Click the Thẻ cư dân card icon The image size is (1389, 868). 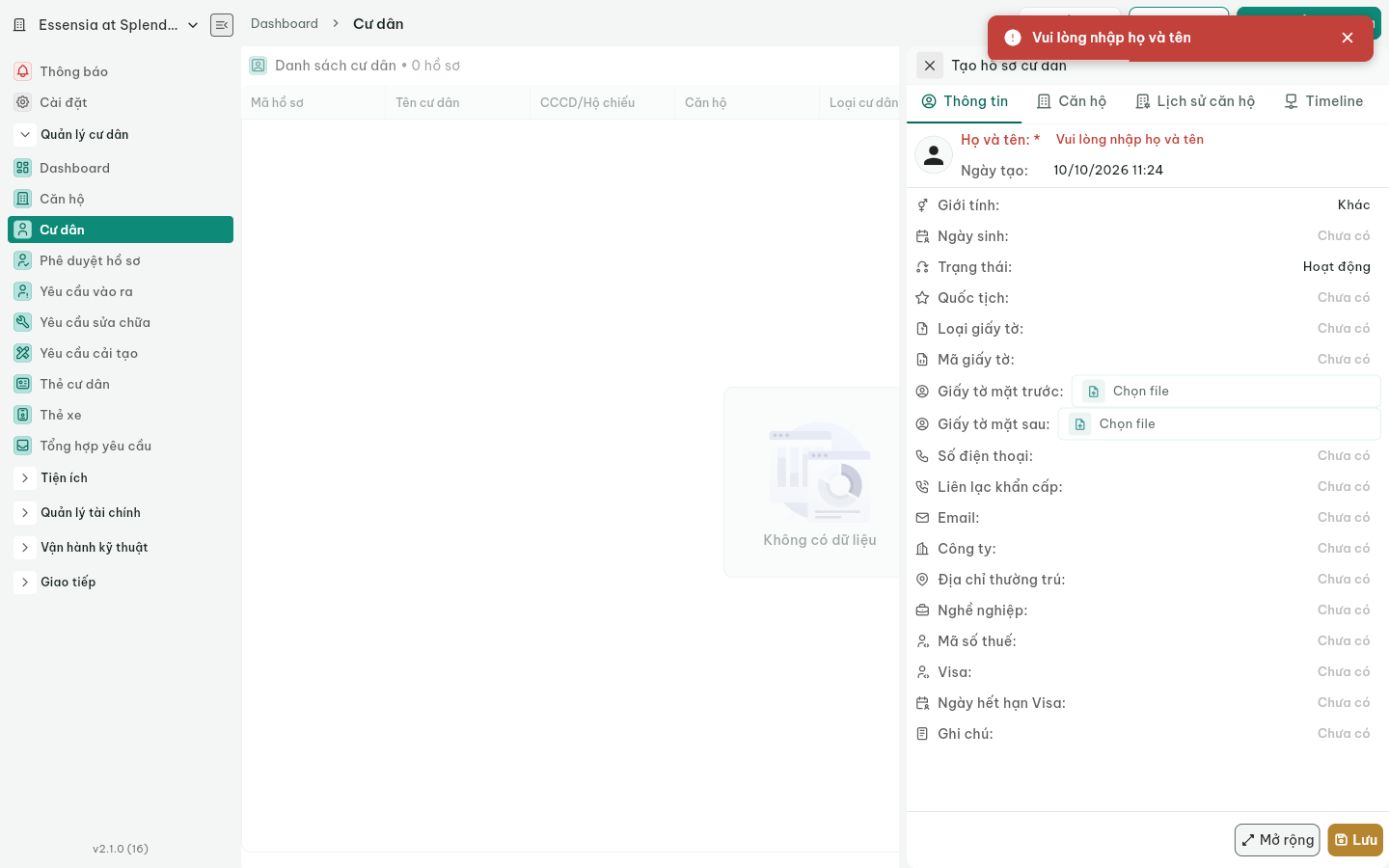(x=23, y=384)
